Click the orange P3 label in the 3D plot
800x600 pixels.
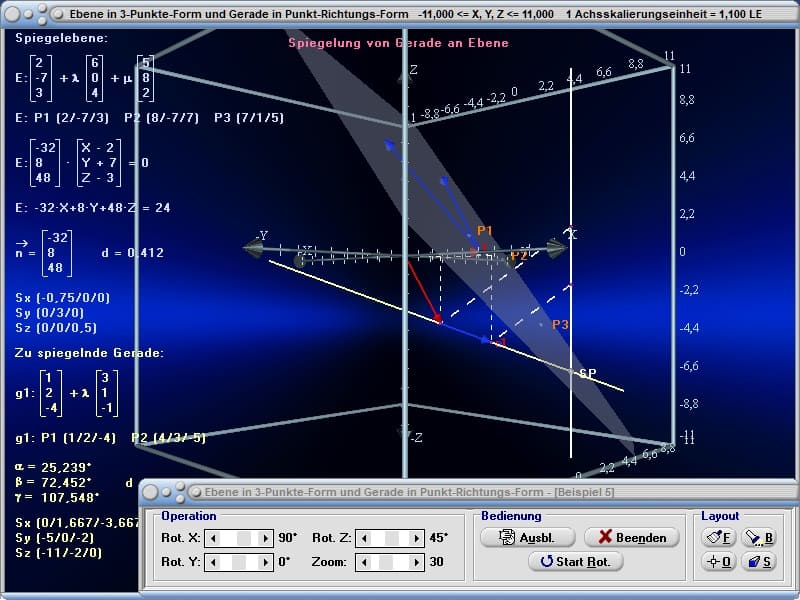point(560,324)
